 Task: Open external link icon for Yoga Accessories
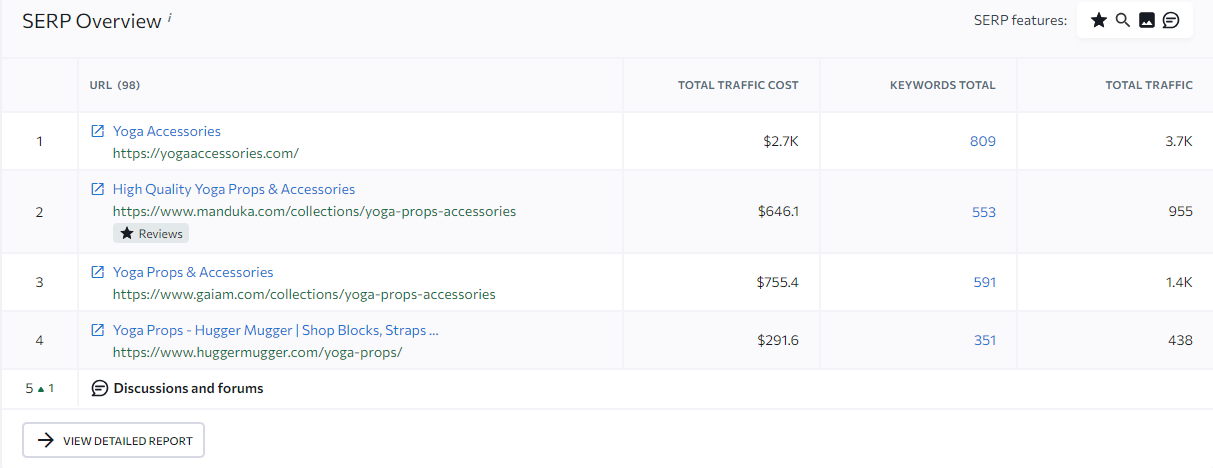pos(98,131)
